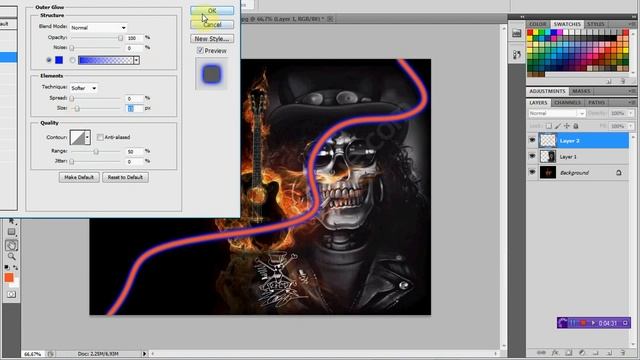Select the solid color radio button

click(49, 60)
